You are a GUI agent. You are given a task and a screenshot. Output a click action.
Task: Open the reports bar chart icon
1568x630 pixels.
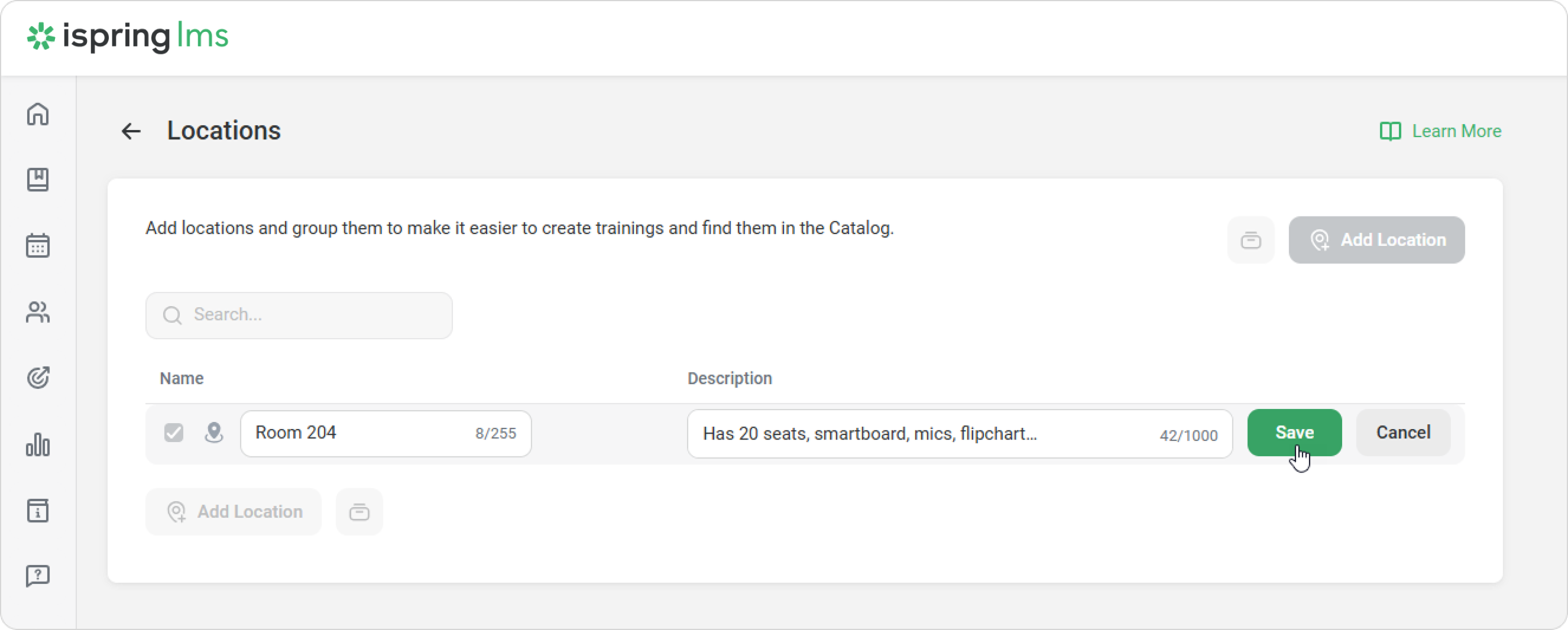pos(38,444)
